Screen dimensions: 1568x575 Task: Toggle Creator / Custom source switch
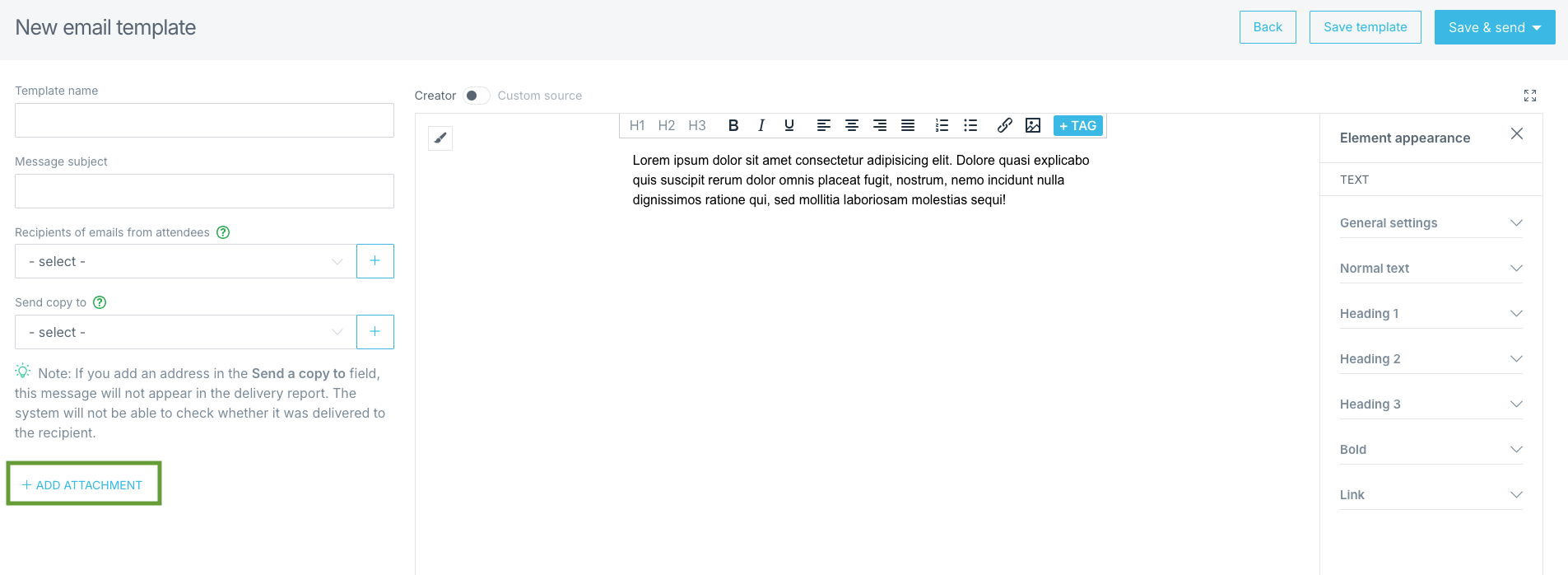476,96
